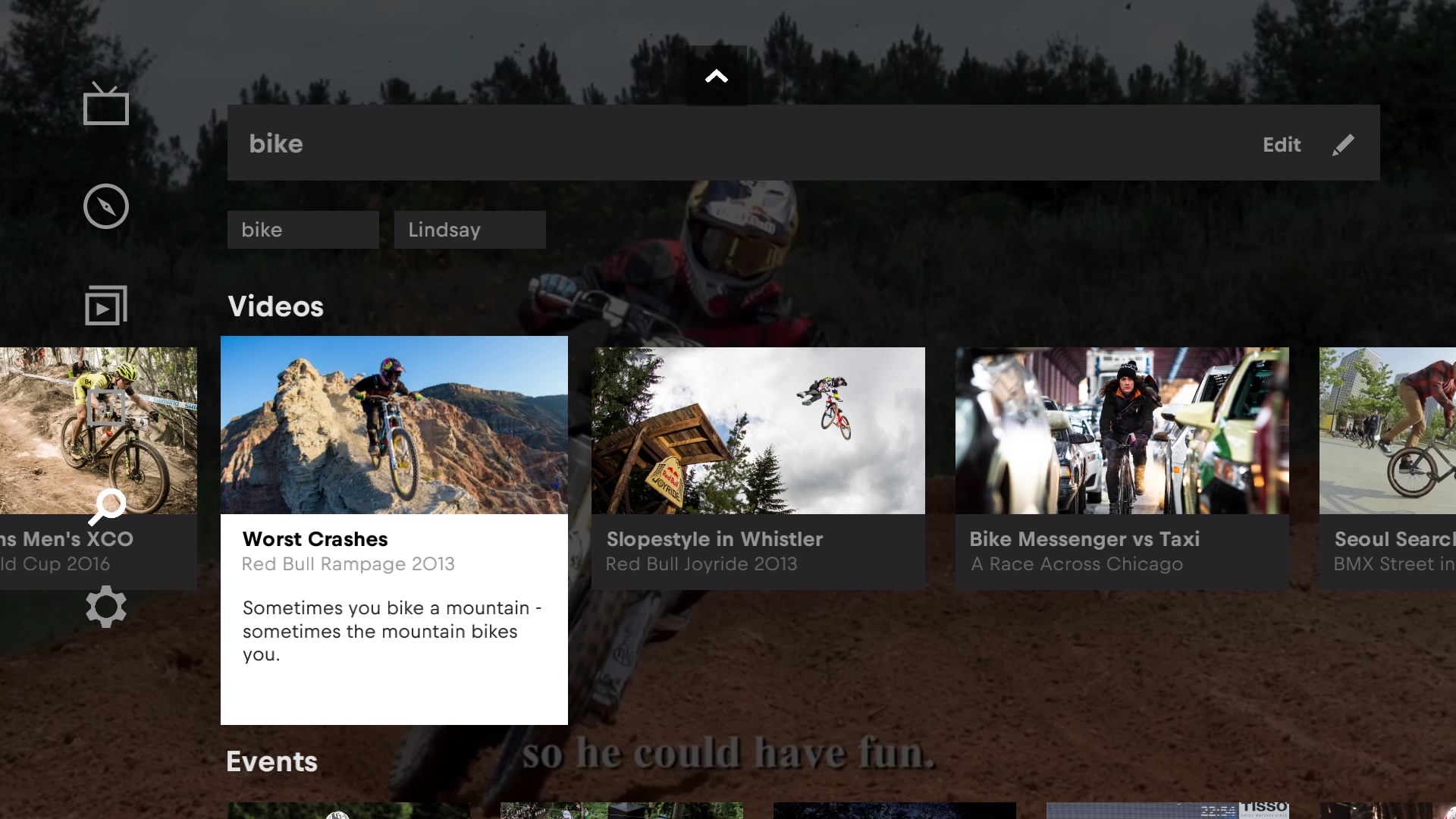The height and width of the screenshot is (819, 1456).
Task: Select the 'bike' suggestion chip
Action: pyautogui.click(x=303, y=230)
